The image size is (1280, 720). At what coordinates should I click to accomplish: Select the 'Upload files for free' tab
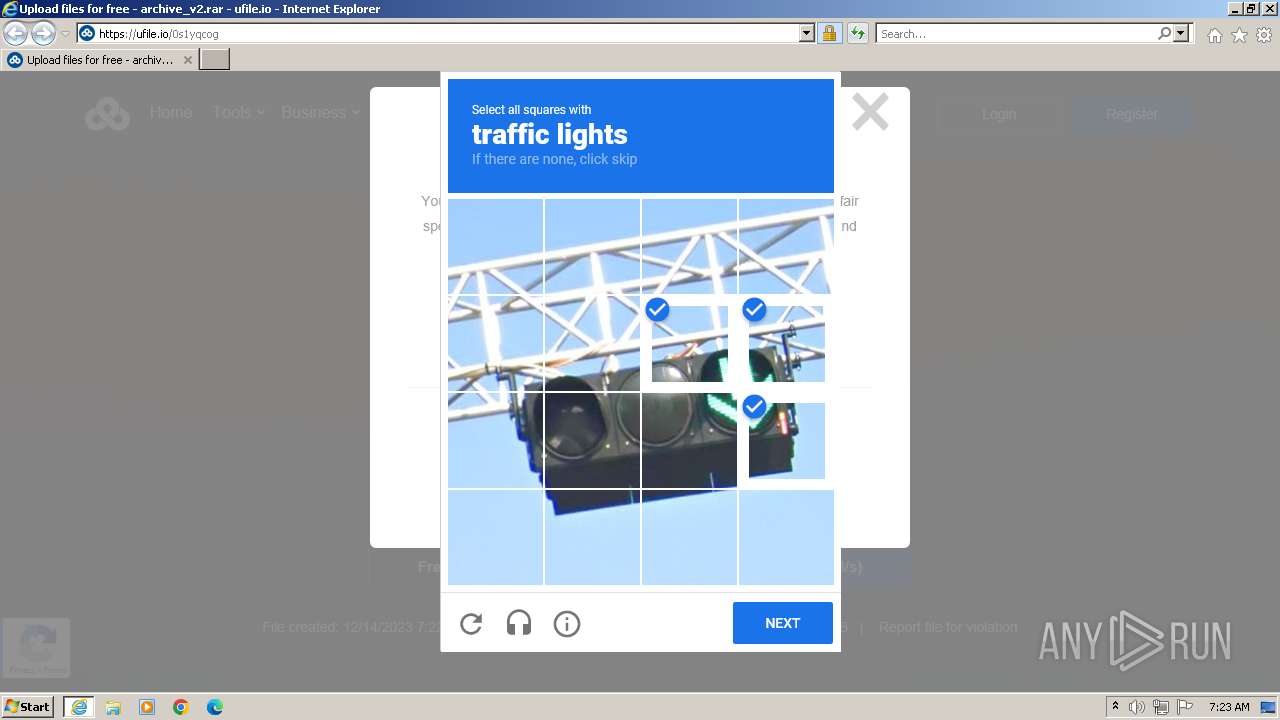tap(100, 60)
